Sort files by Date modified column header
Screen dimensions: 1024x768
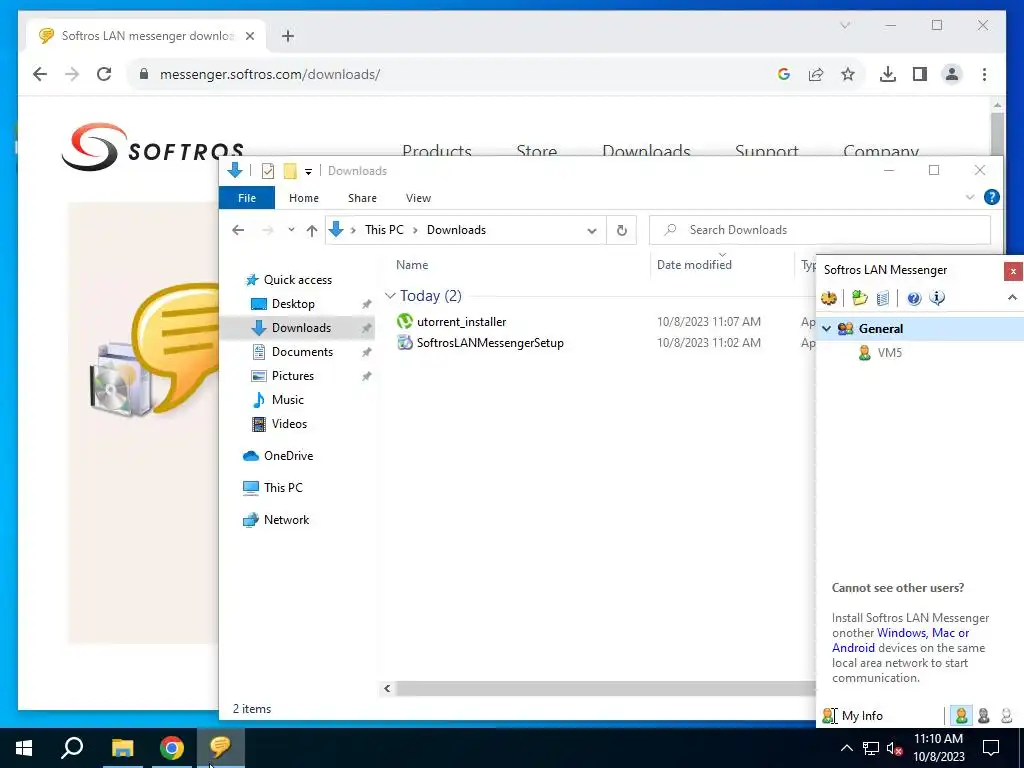694,264
